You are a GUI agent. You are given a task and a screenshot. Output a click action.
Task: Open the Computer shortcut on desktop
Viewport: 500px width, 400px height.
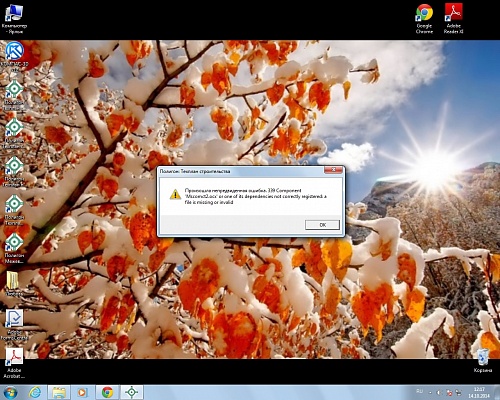tap(14, 19)
